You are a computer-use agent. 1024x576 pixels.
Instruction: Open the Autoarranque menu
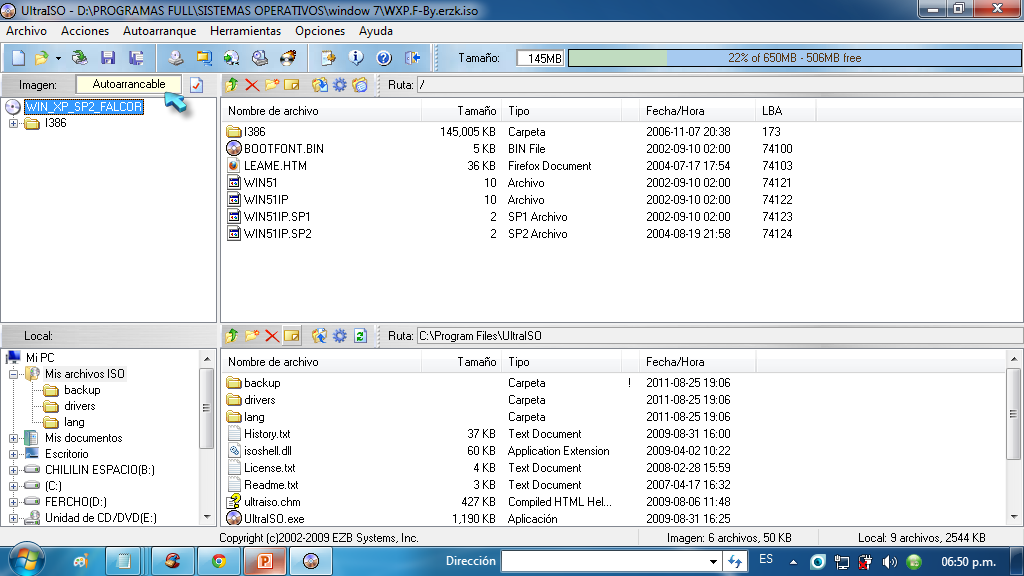(x=159, y=31)
